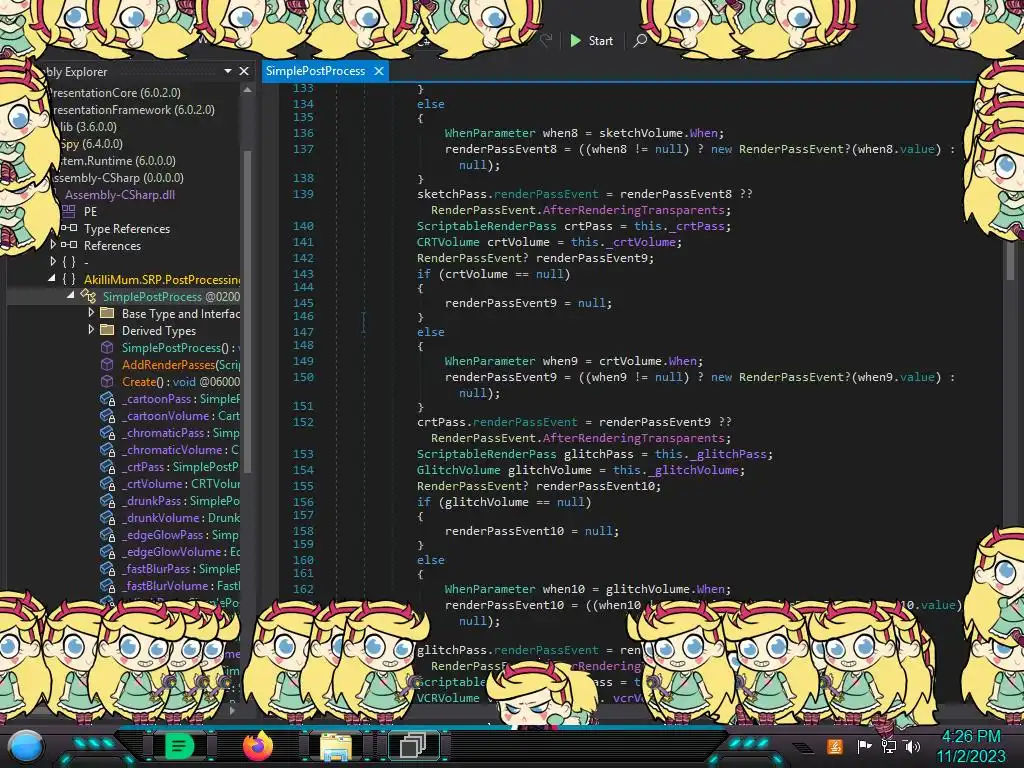Screen dimensions: 1024x768
Task: Click the search magnifier icon in the toolbar
Action: 640,40
